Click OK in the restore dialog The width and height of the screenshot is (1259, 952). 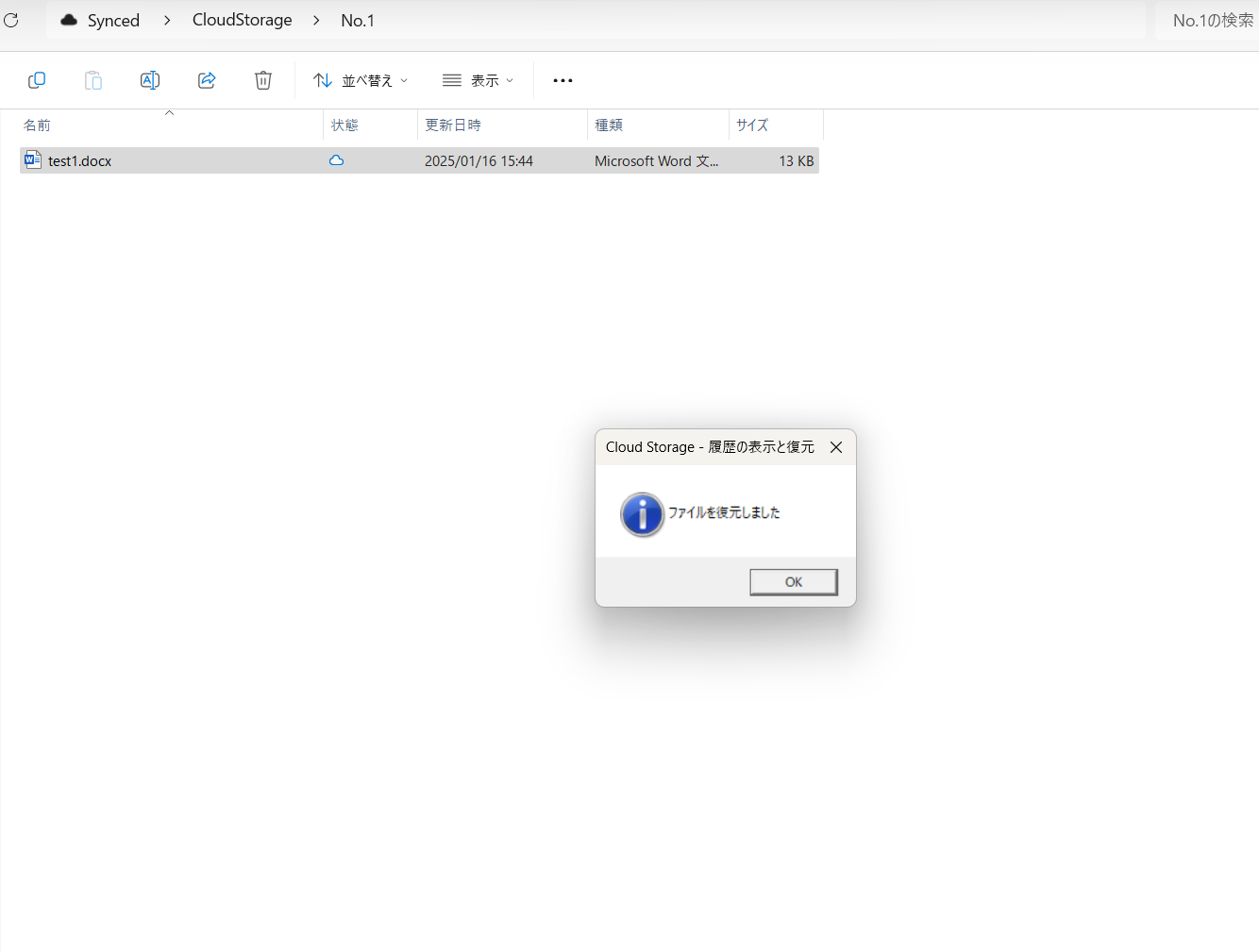tap(794, 582)
